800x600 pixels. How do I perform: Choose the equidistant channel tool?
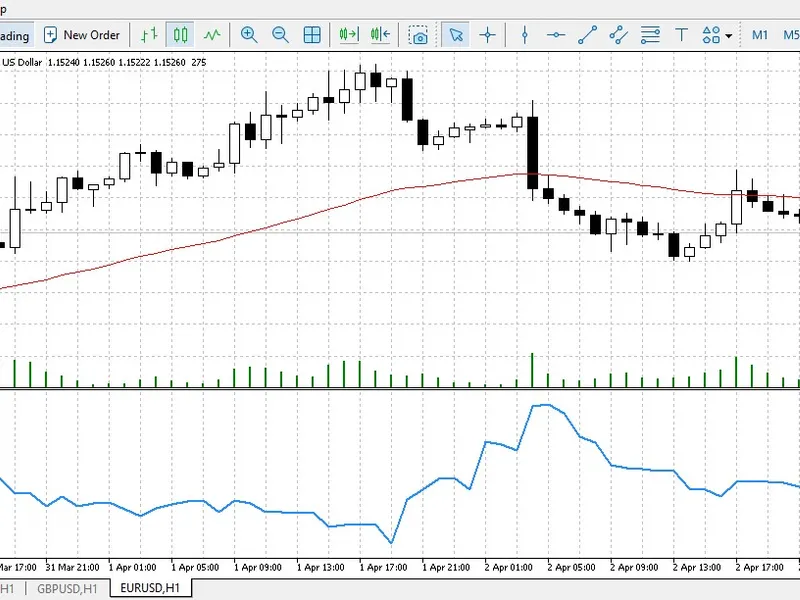click(x=618, y=35)
